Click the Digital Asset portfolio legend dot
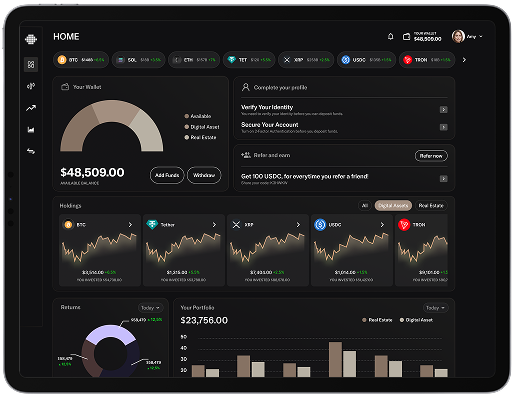Image resolution: width=515 pixels, height=399 pixels. coord(402,320)
